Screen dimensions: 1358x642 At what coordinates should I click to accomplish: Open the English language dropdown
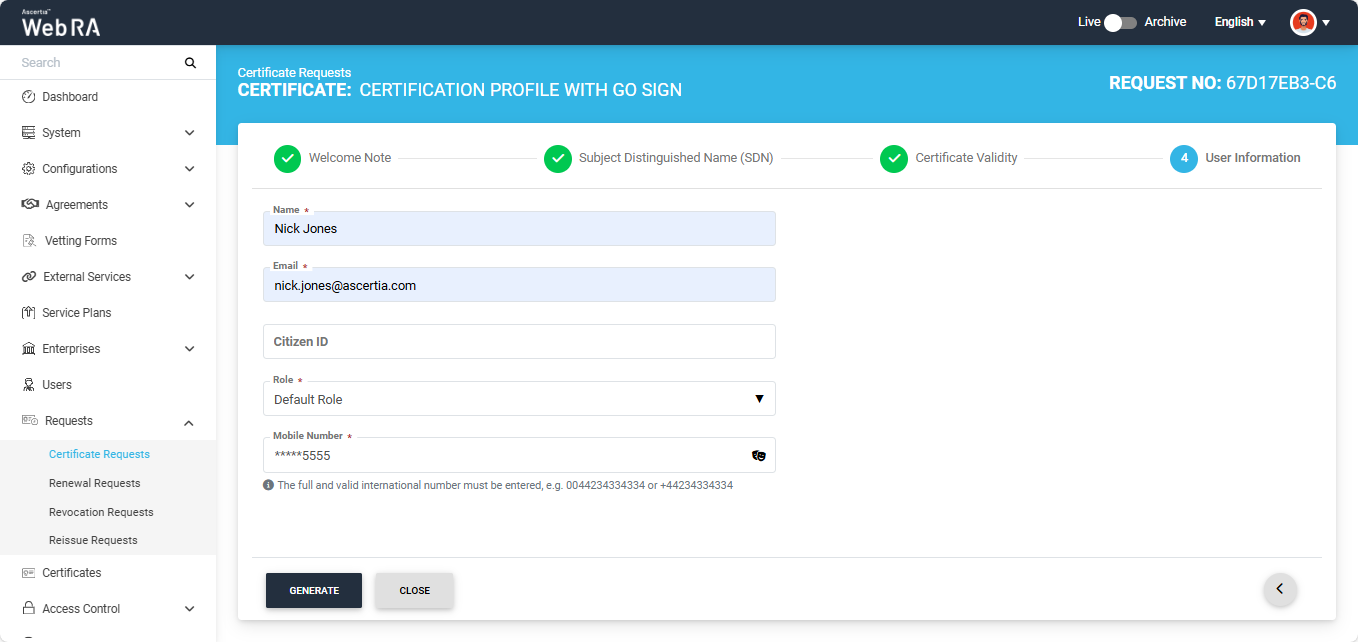tap(1240, 22)
